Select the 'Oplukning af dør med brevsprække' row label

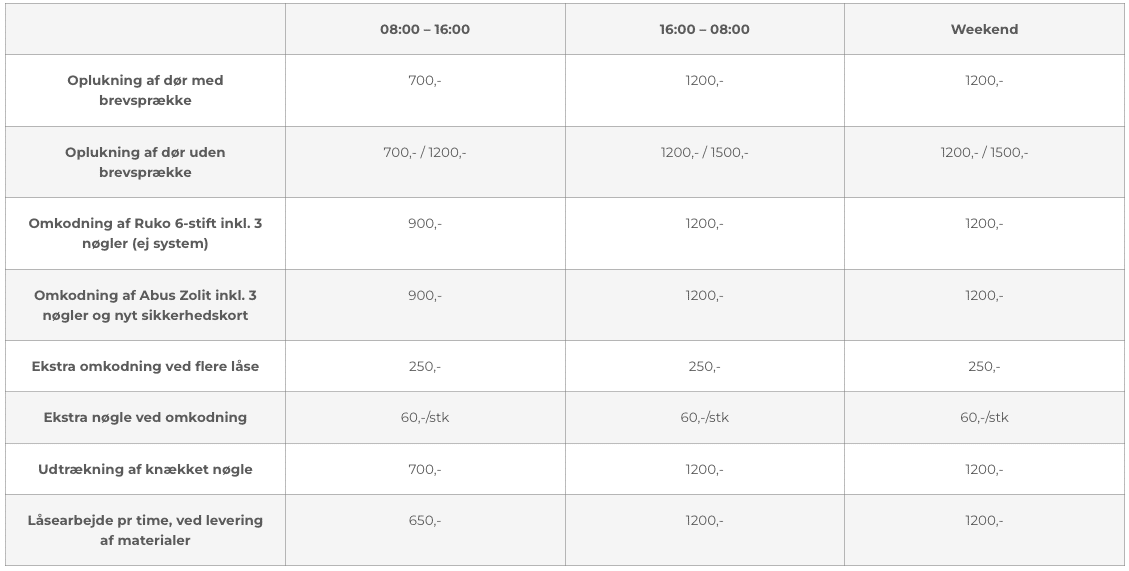(145, 90)
